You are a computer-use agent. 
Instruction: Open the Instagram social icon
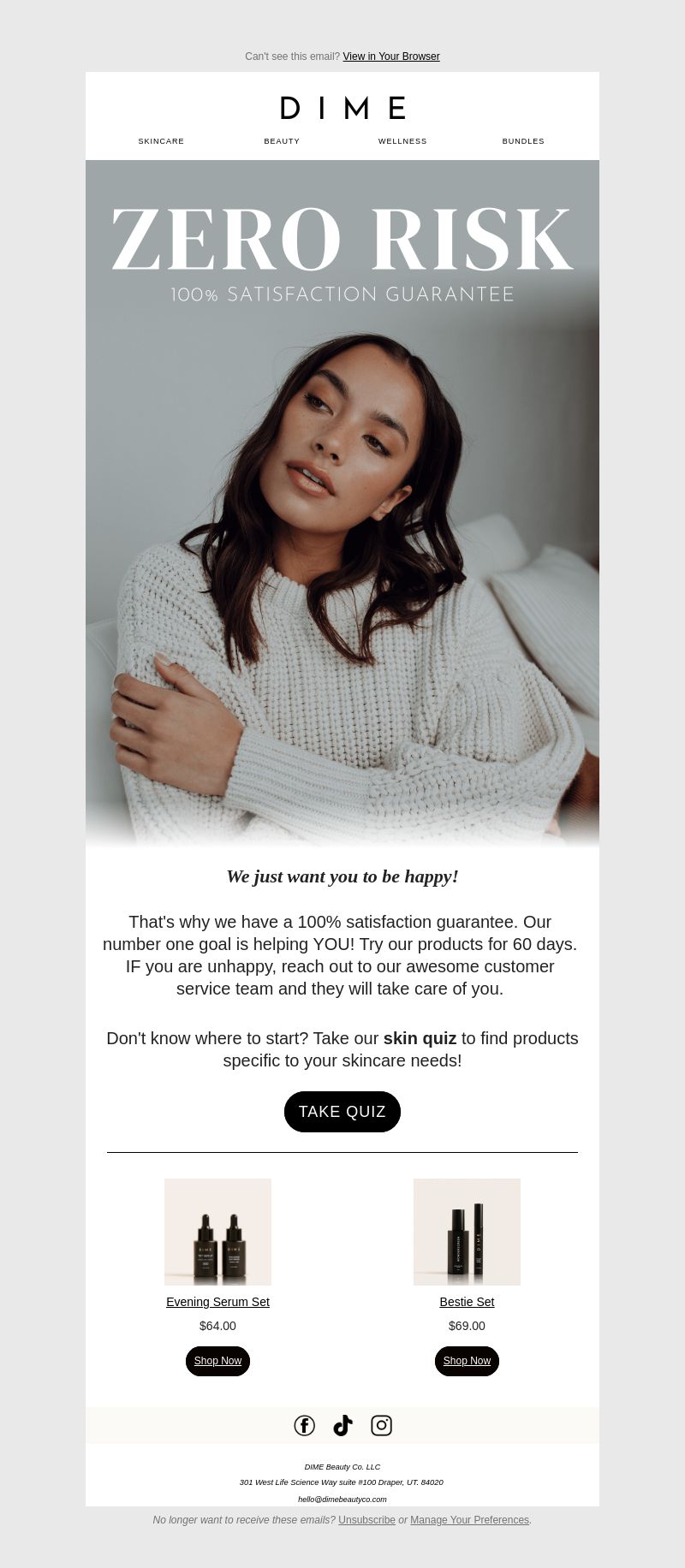point(381,1425)
